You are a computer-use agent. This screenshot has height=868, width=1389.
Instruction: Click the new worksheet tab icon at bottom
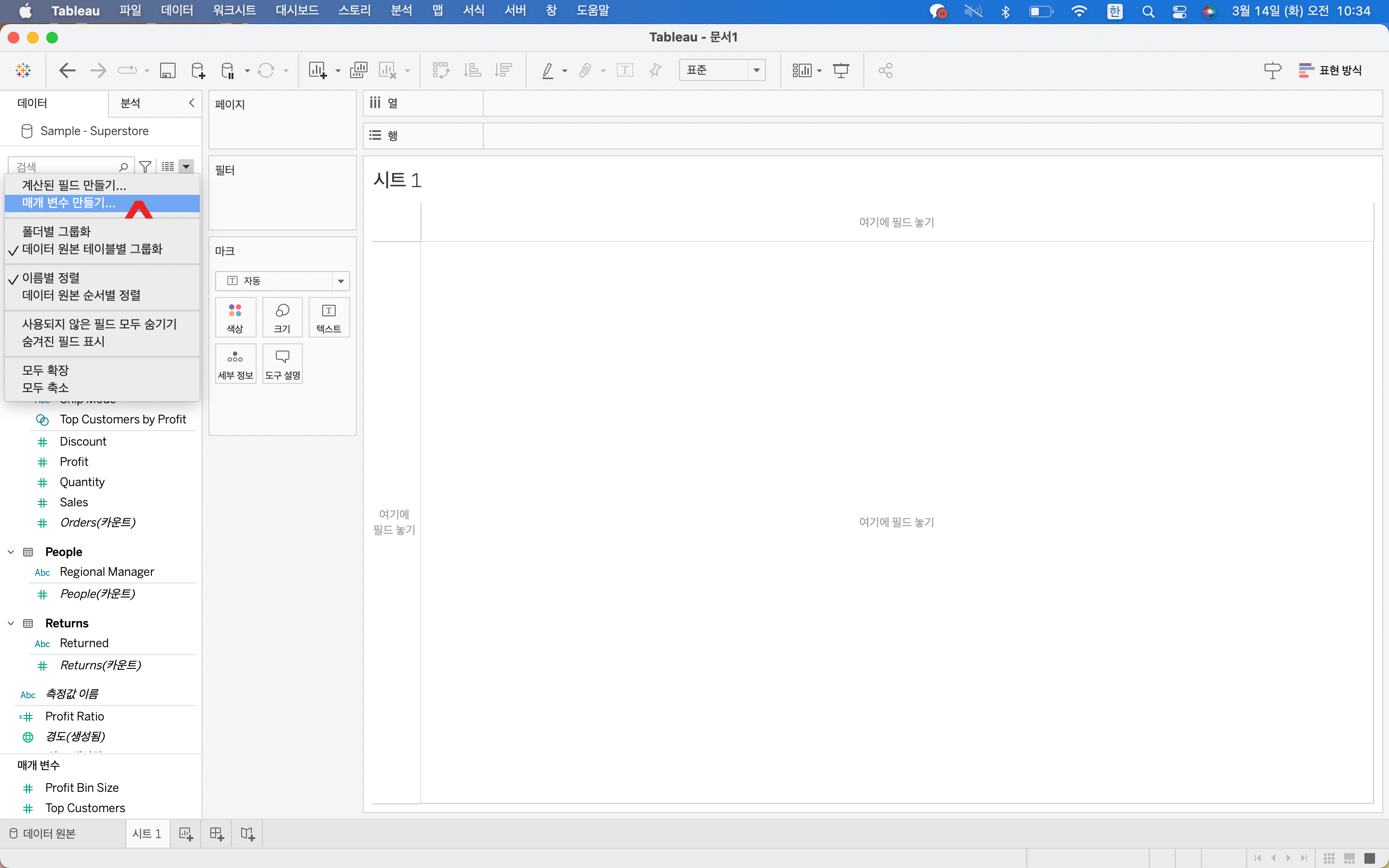pos(185,834)
